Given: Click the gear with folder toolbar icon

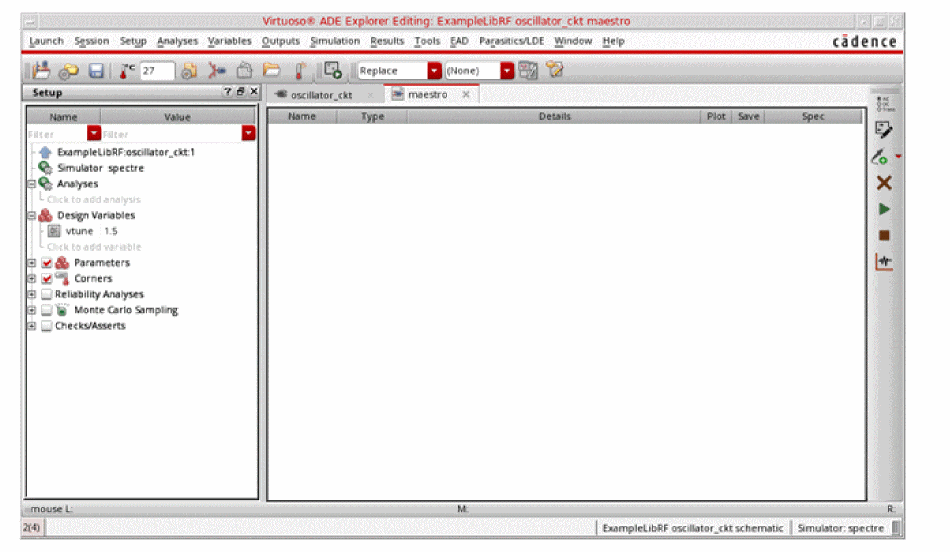Looking at the screenshot, I should [68, 71].
